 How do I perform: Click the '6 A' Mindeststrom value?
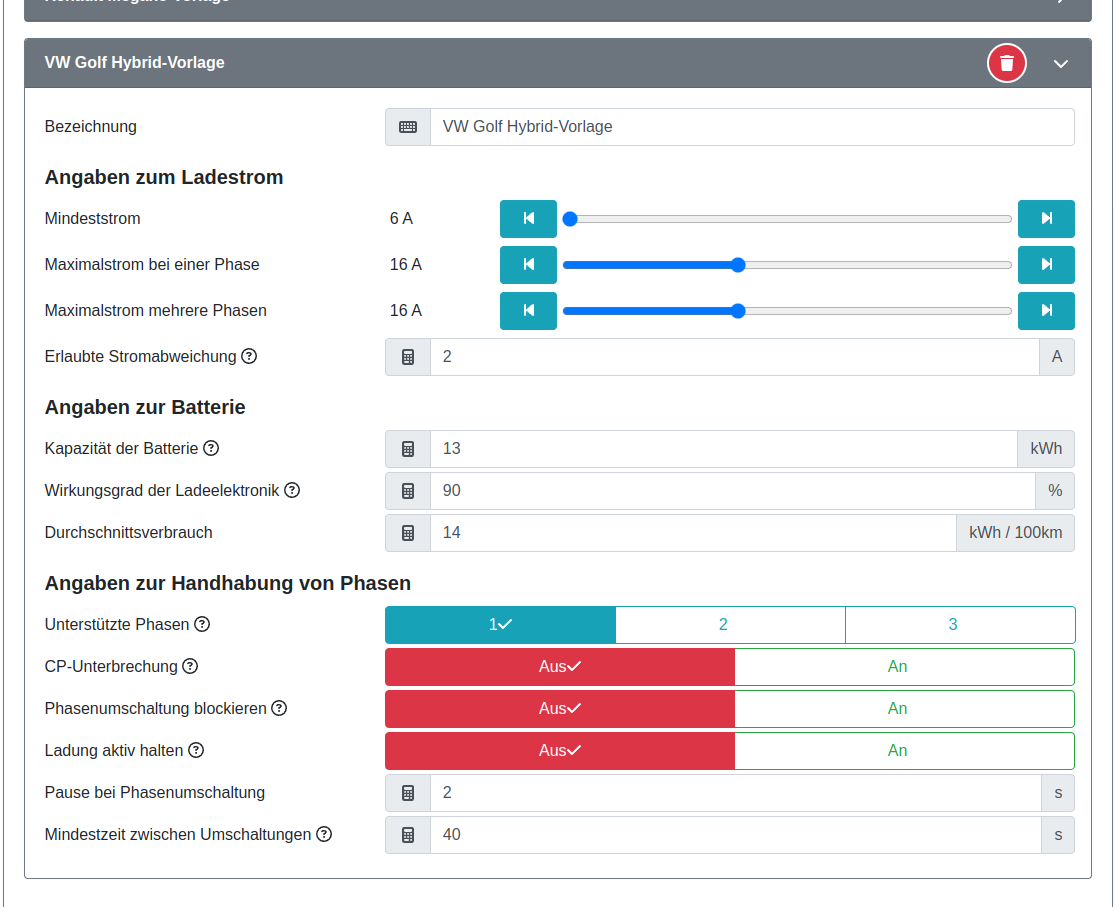click(401, 218)
